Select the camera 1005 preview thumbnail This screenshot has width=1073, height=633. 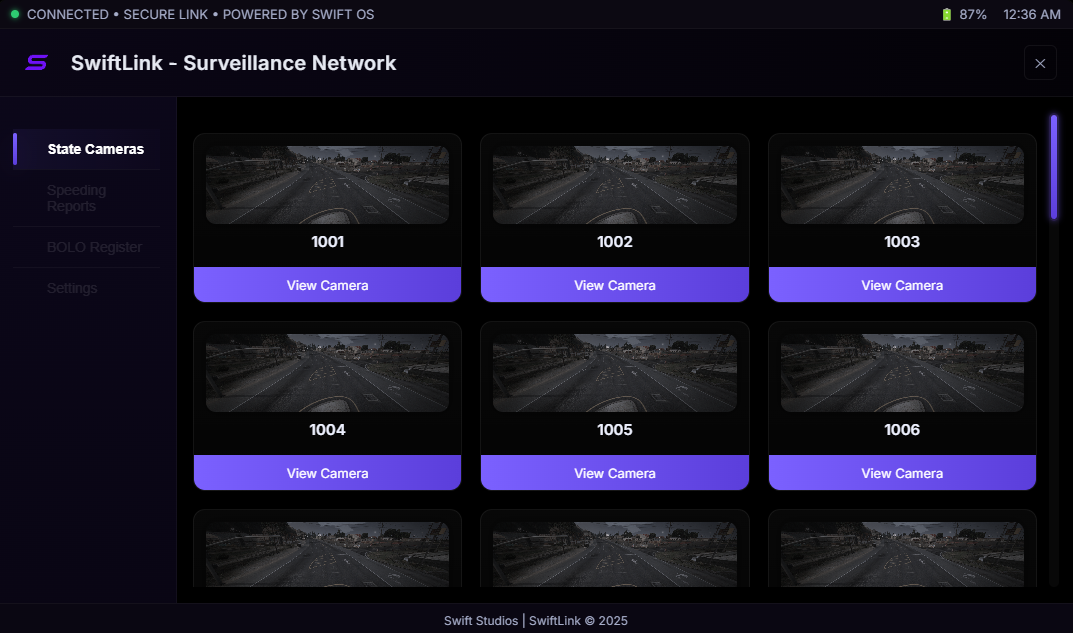[615, 373]
